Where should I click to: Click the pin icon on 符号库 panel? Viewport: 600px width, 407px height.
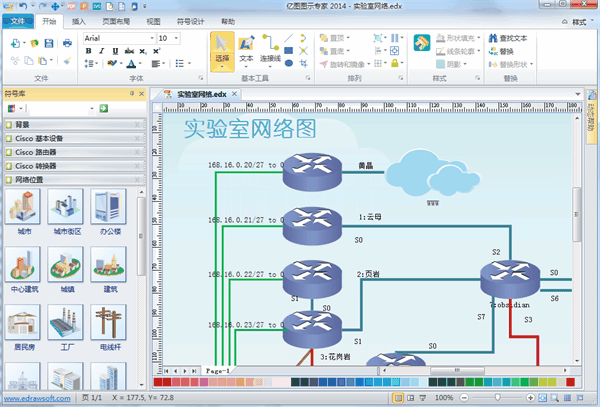132,94
